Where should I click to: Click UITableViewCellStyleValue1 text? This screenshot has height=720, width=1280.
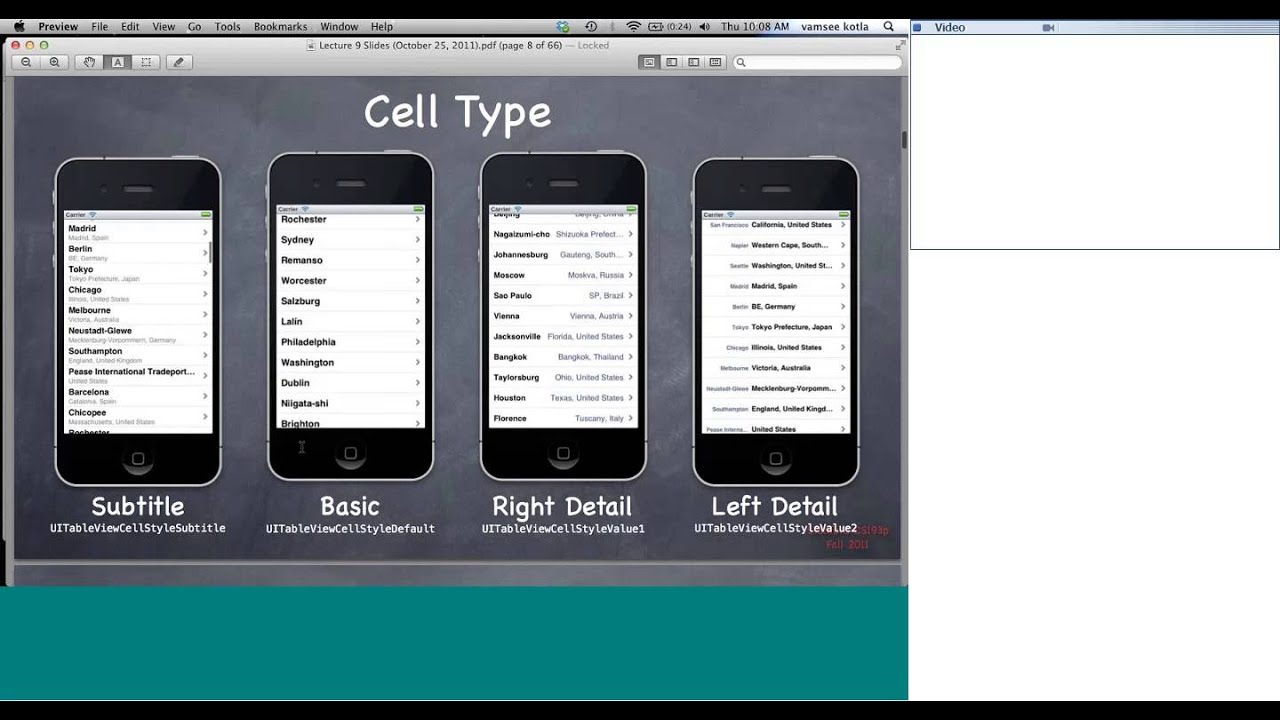point(563,528)
